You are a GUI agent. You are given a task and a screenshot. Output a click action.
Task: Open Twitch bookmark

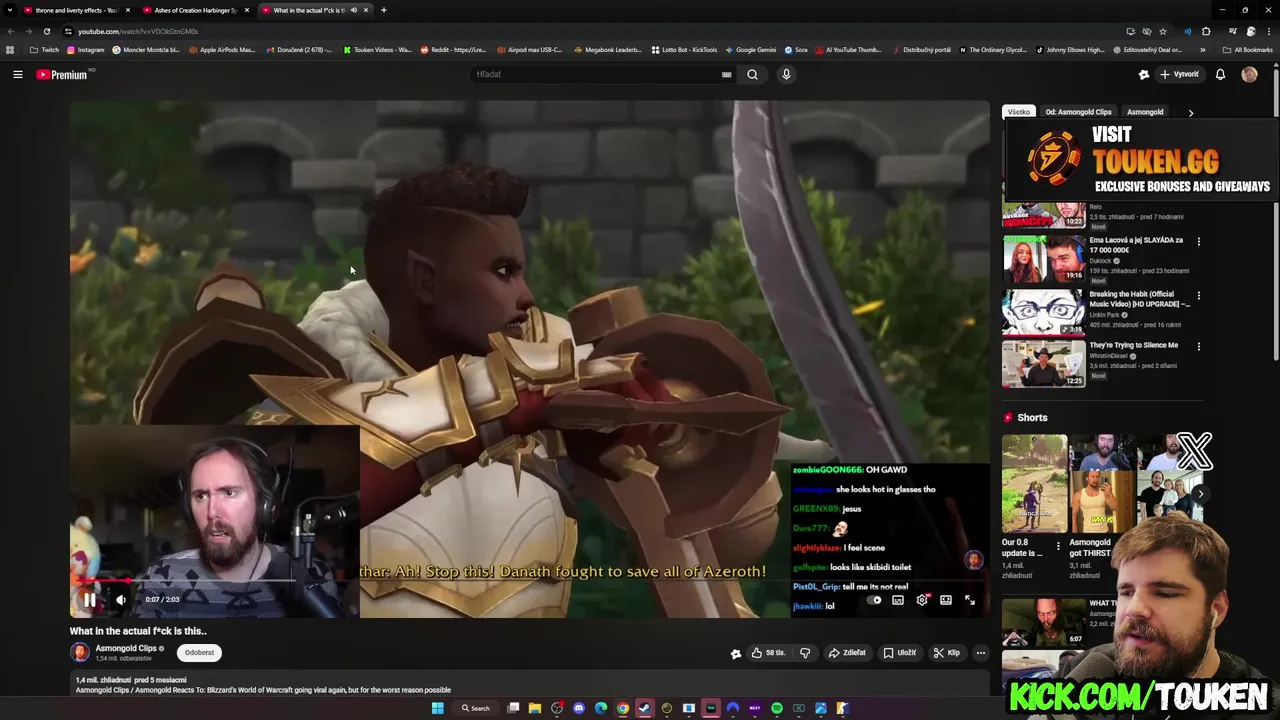[44, 49]
